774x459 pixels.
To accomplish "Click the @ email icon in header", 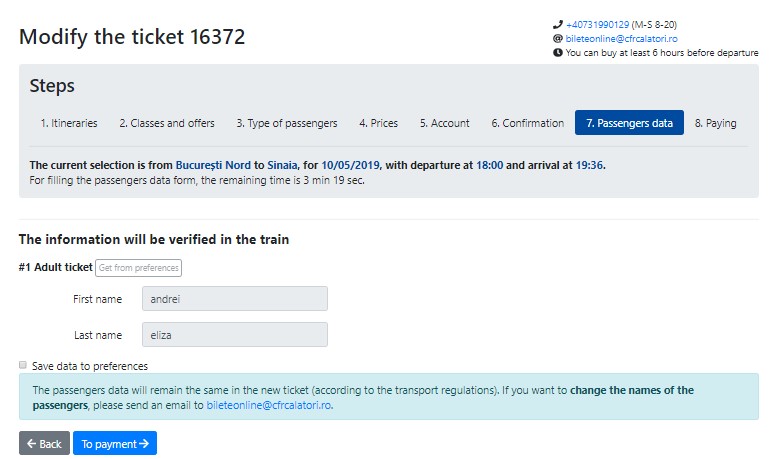I will click(x=557, y=38).
